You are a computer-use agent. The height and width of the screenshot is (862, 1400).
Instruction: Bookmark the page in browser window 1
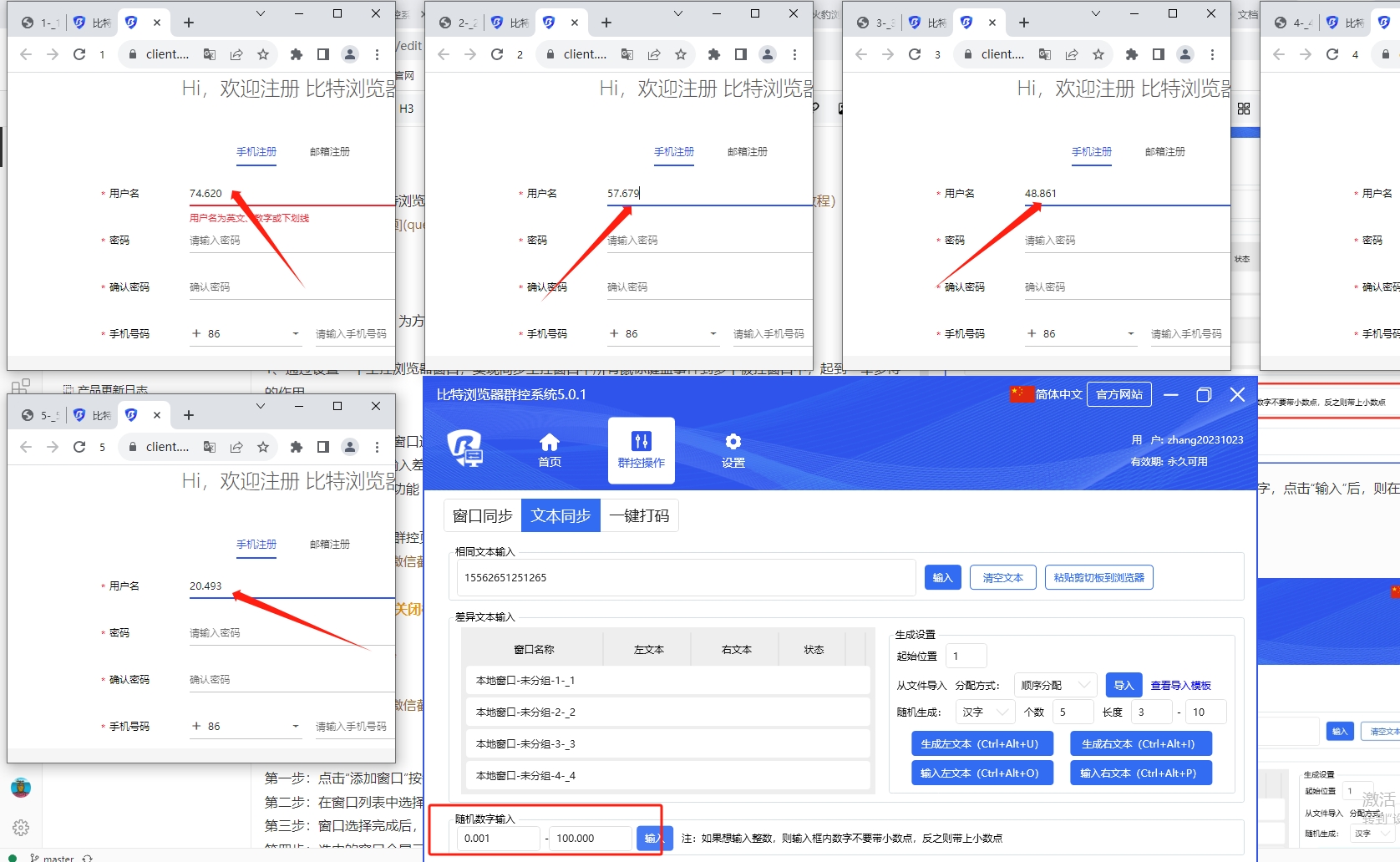click(263, 54)
